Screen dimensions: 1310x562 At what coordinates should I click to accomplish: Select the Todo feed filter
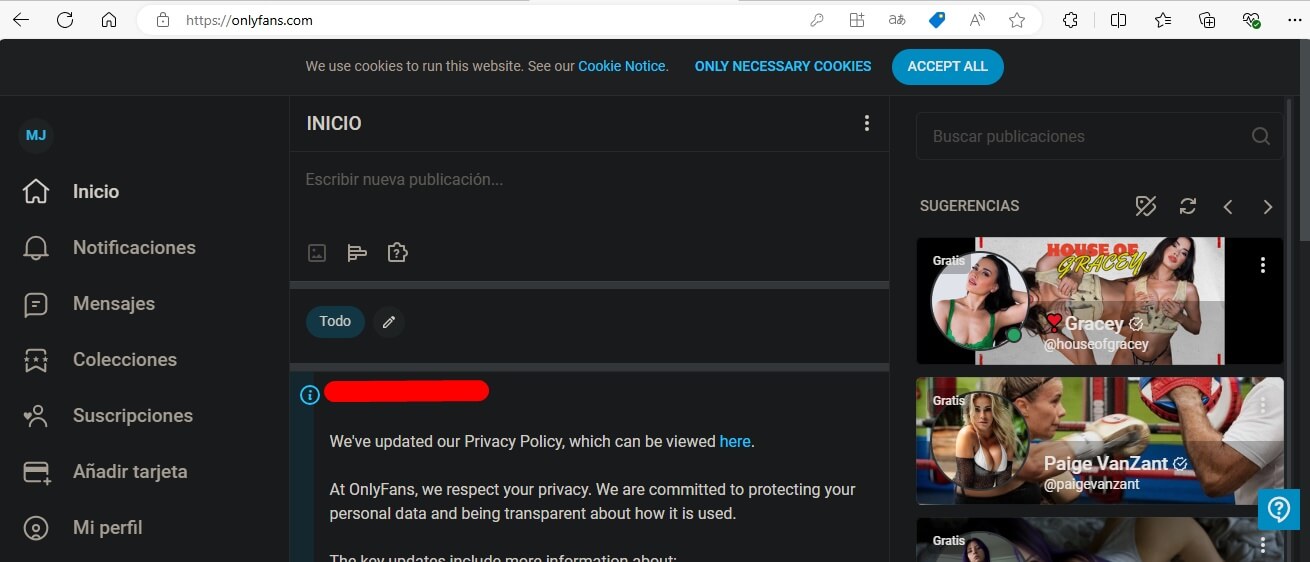pyautogui.click(x=335, y=321)
